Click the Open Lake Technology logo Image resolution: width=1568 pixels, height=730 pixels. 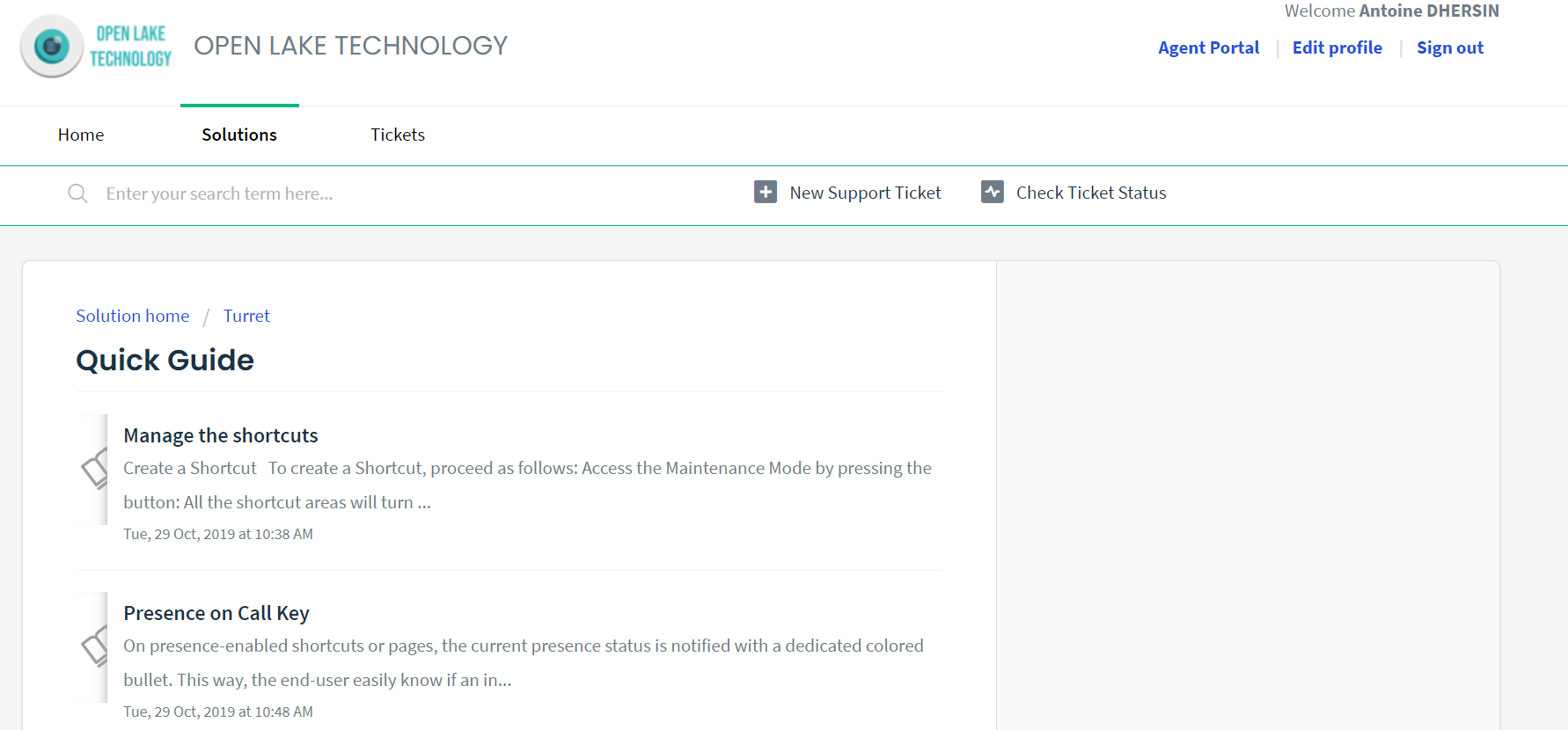pos(96,47)
